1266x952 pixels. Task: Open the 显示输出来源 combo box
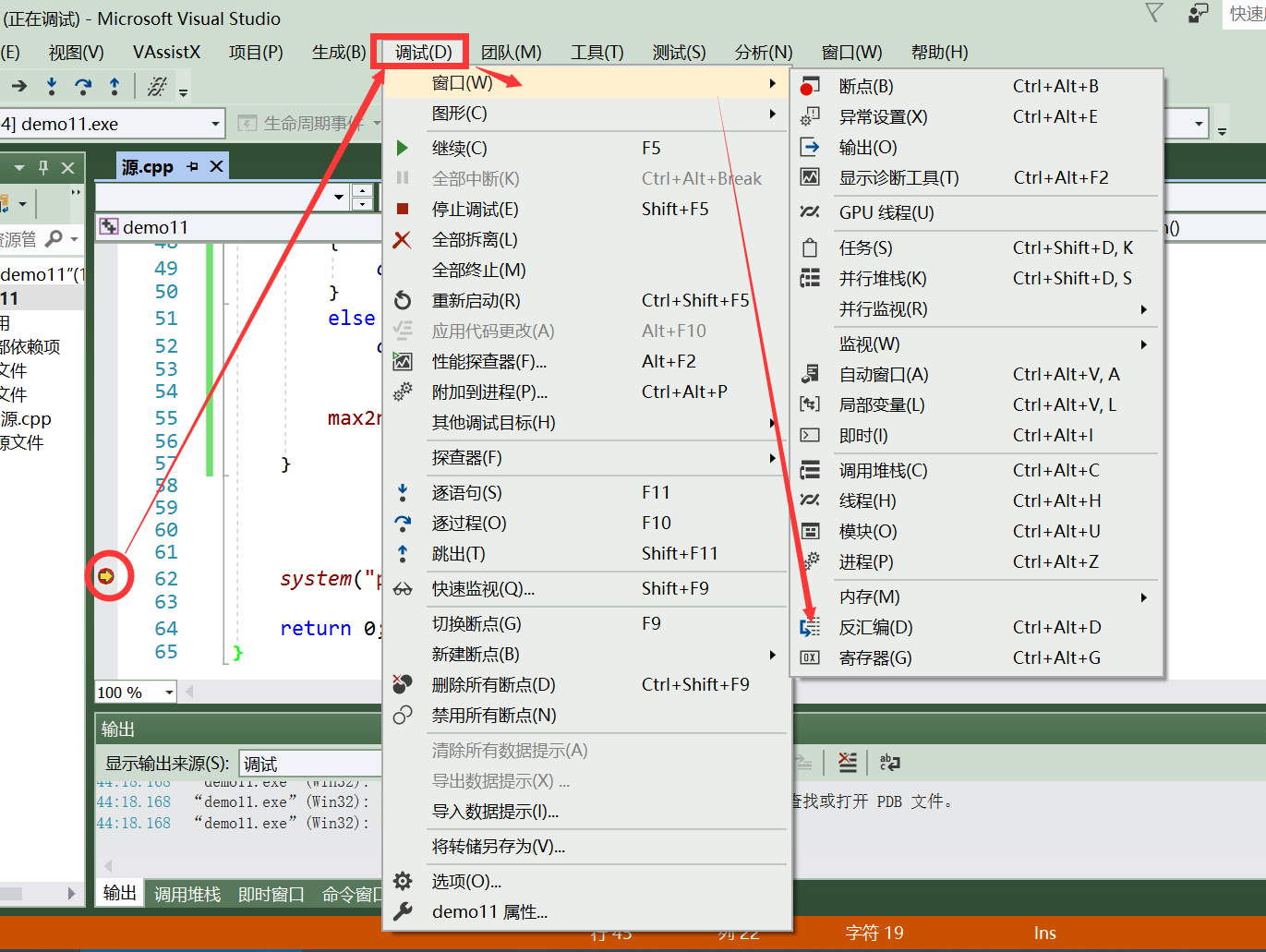310,764
